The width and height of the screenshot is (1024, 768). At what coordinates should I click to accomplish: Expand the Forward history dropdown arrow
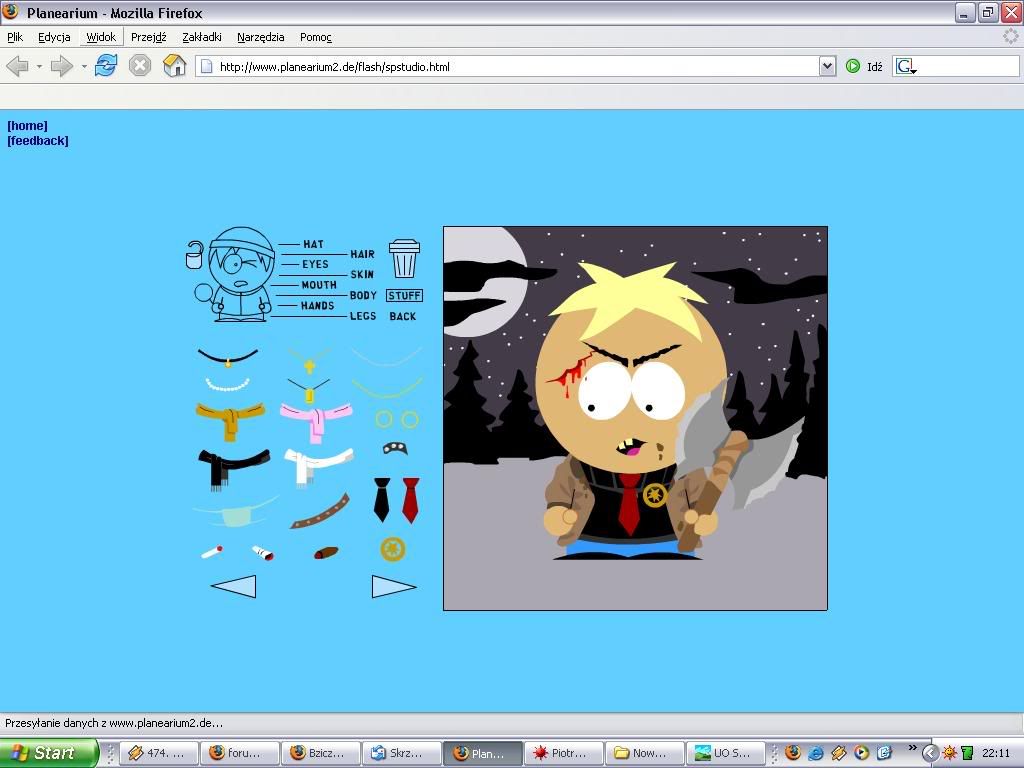84,67
